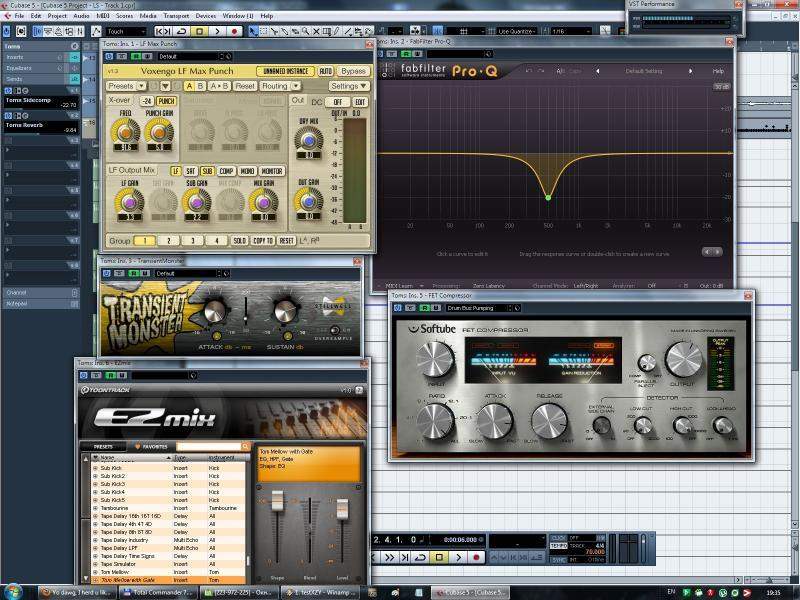Click the Help link in FabFilter Pro-Q
The width and height of the screenshot is (800, 600).
(717, 71)
